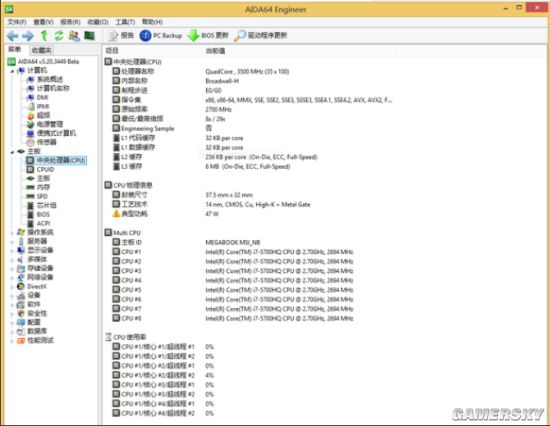
Task: Expand the operating system tree node
Action: point(12,232)
